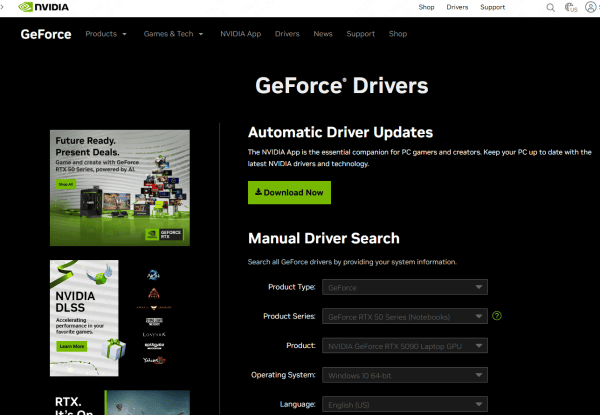Screen dimensions: 600x415
Task: Open Support in GeForce navigation
Action: point(360,34)
